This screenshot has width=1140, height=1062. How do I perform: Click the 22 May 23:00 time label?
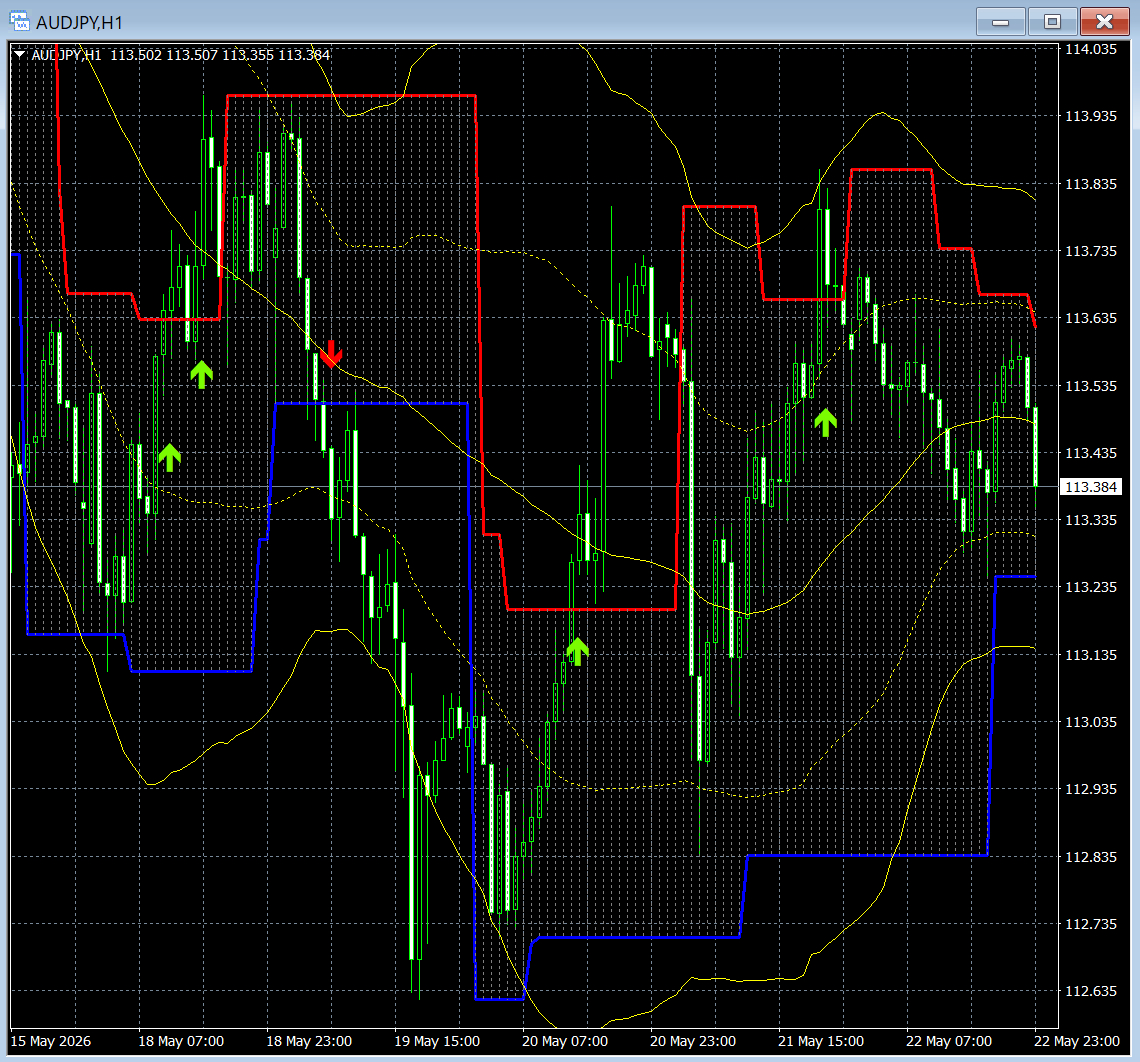tap(1077, 1041)
